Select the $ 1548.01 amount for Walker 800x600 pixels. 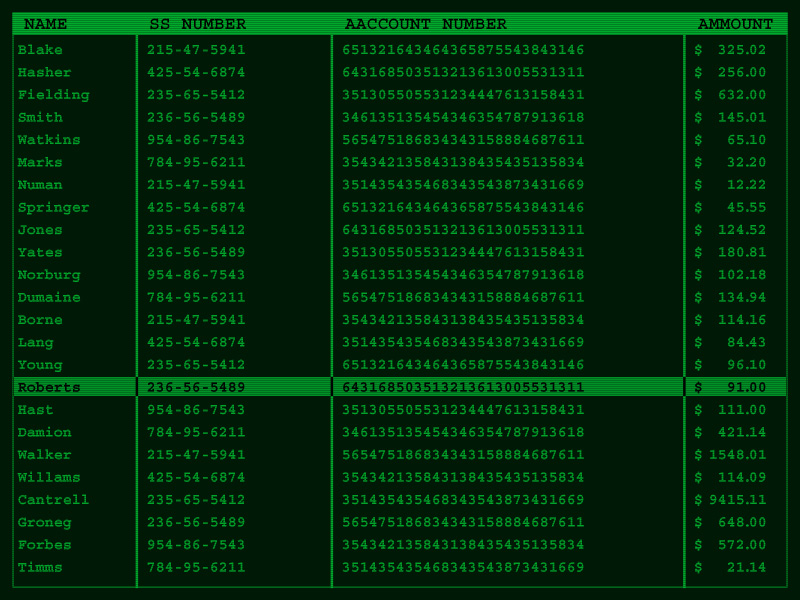[731, 455]
